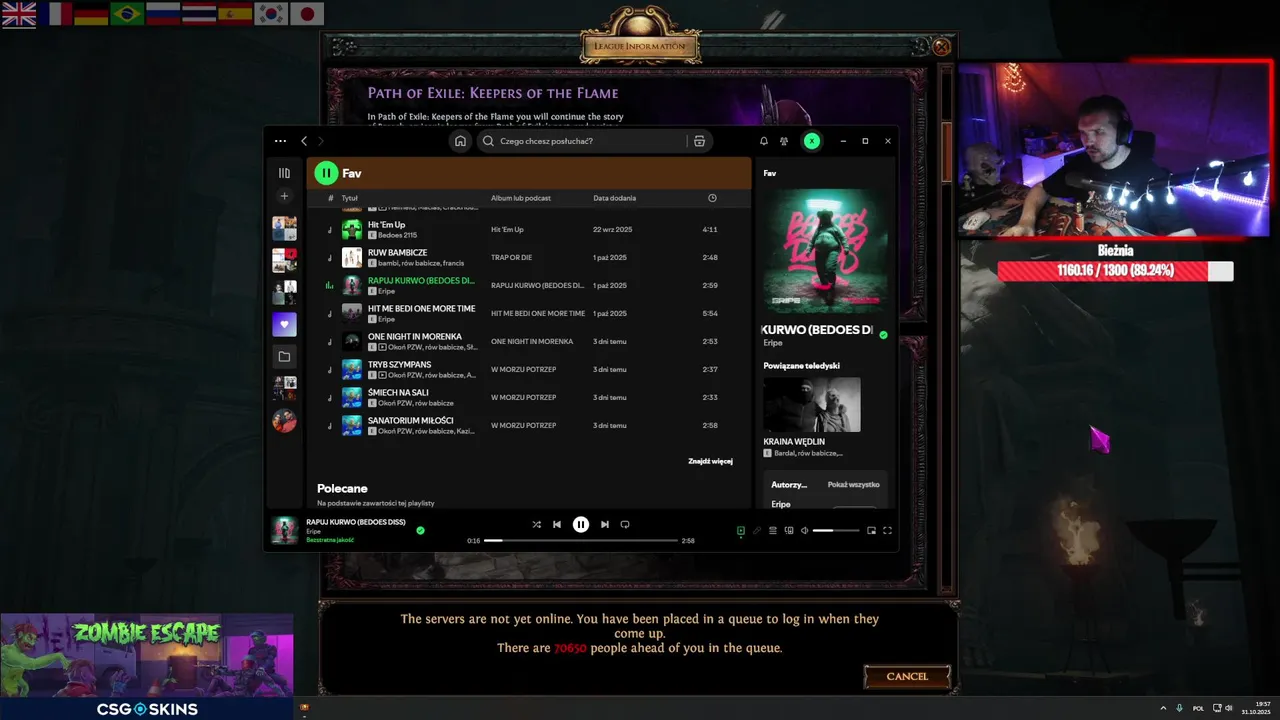
Task: Open the three-dot Spotify app menu
Action: (x=280, y=141)
